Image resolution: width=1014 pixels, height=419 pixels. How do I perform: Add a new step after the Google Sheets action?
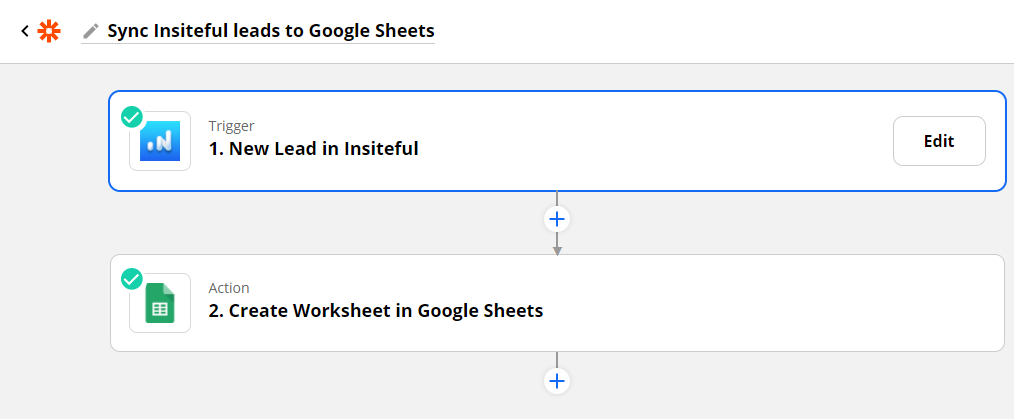click(557, 381)
